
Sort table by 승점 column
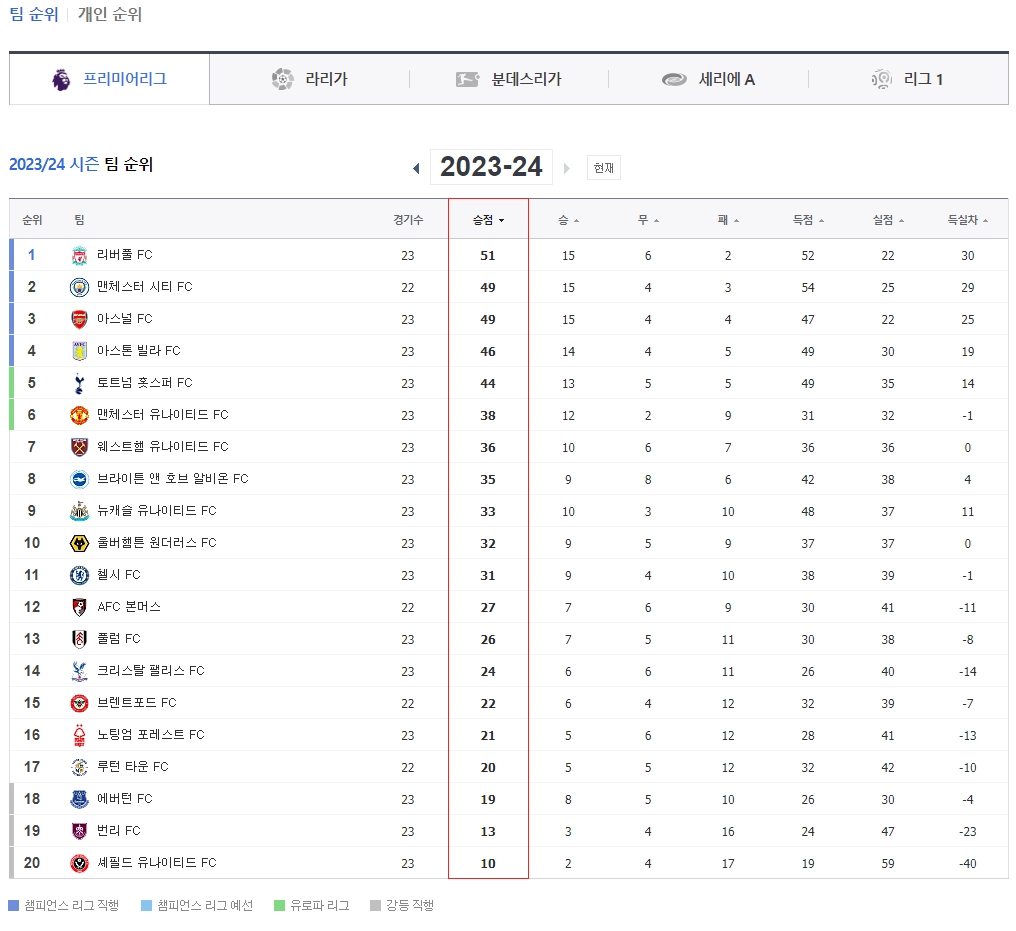488,220
